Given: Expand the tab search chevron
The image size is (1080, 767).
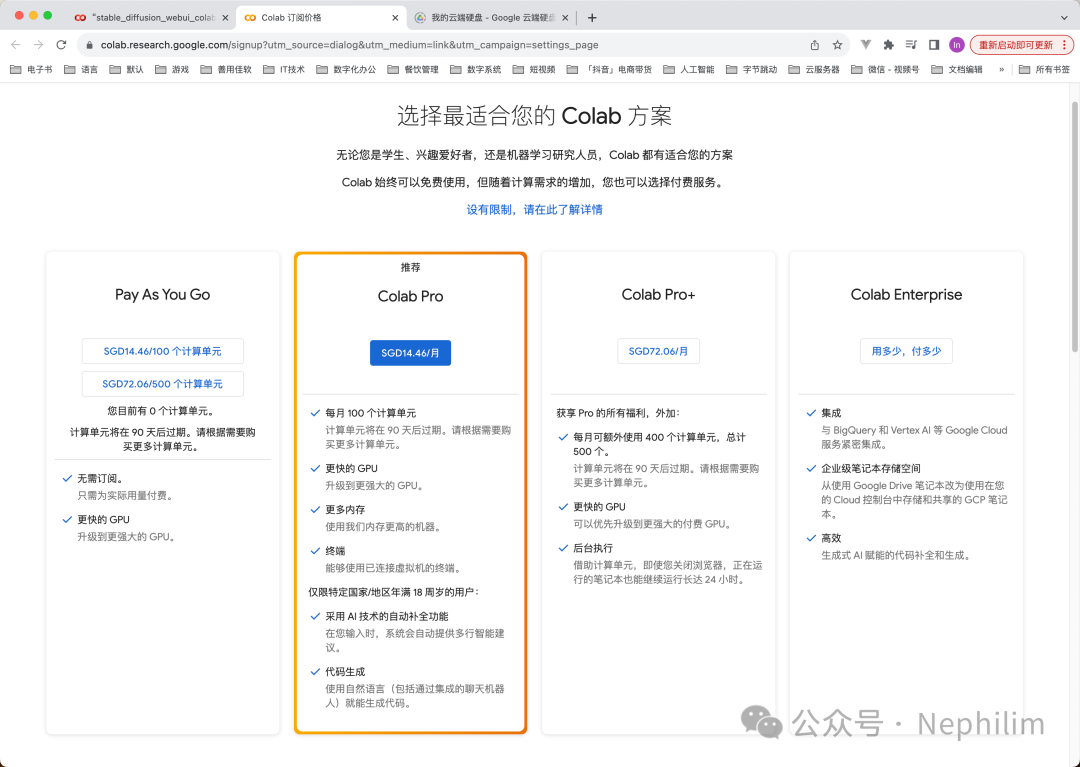Looking at the screenshot, I should (1064, 18).
